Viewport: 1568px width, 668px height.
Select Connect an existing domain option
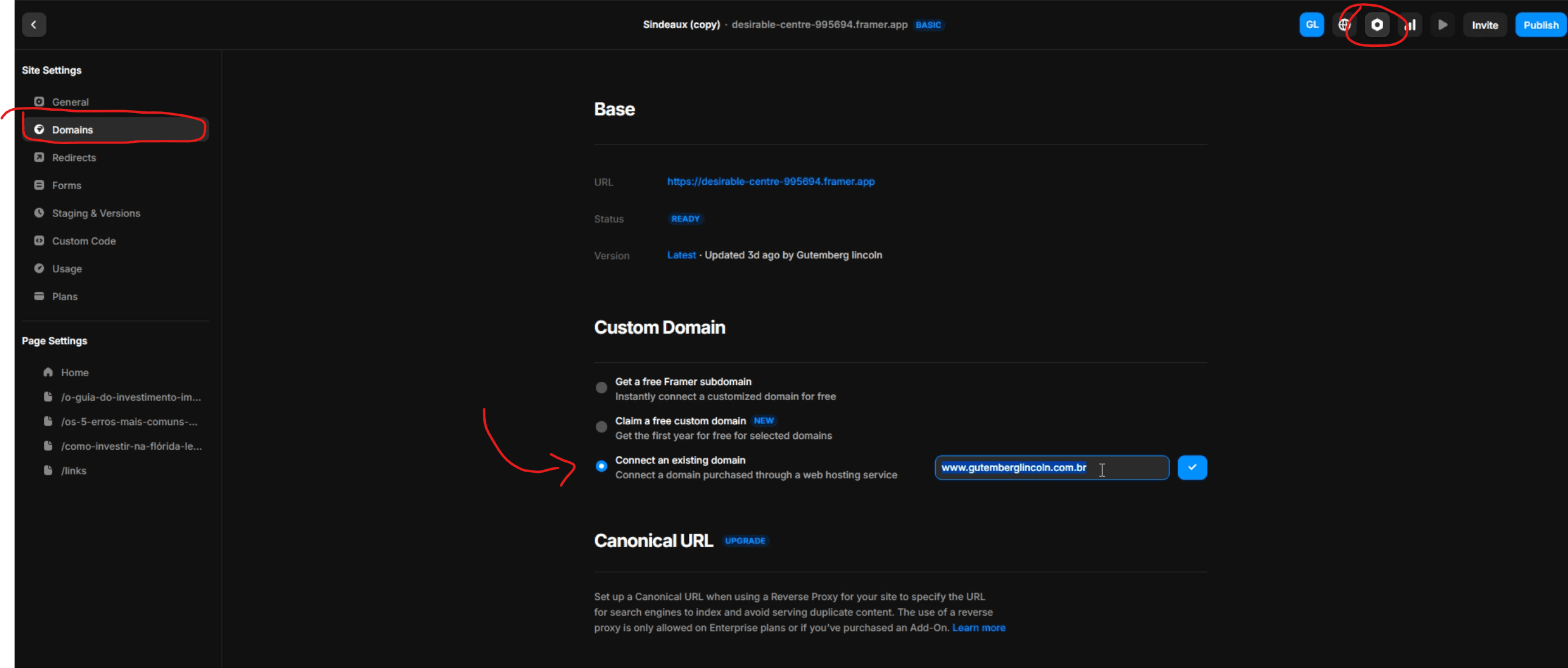pos(601,466)
